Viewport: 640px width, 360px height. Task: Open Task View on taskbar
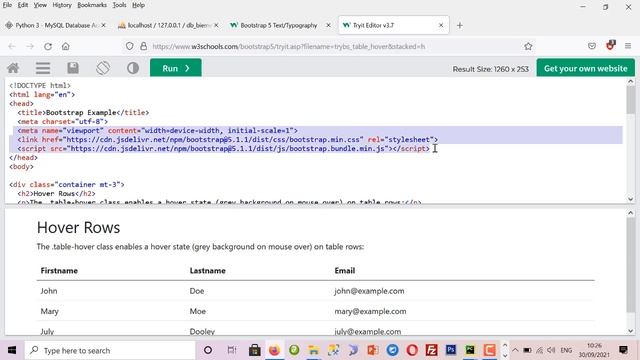tap(232, 350)
